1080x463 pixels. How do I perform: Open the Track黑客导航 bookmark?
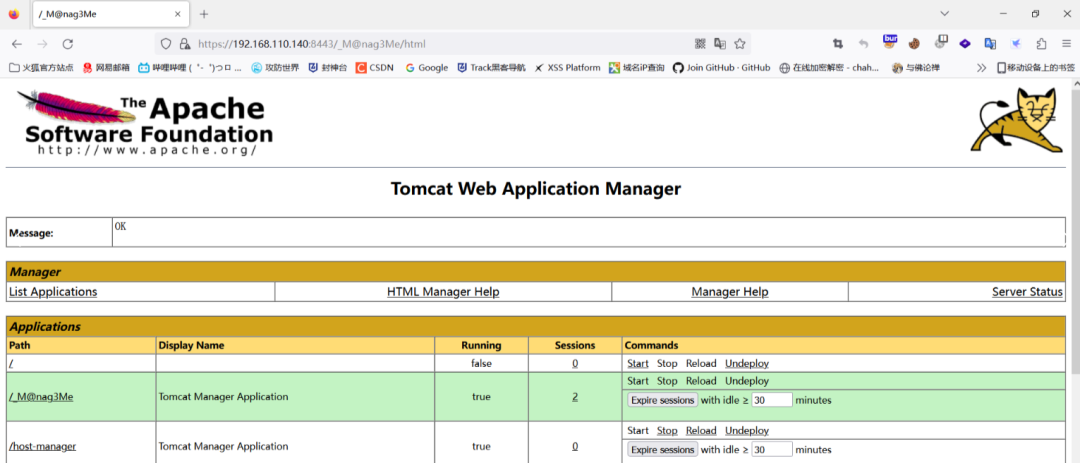click(x=491, y=68)
